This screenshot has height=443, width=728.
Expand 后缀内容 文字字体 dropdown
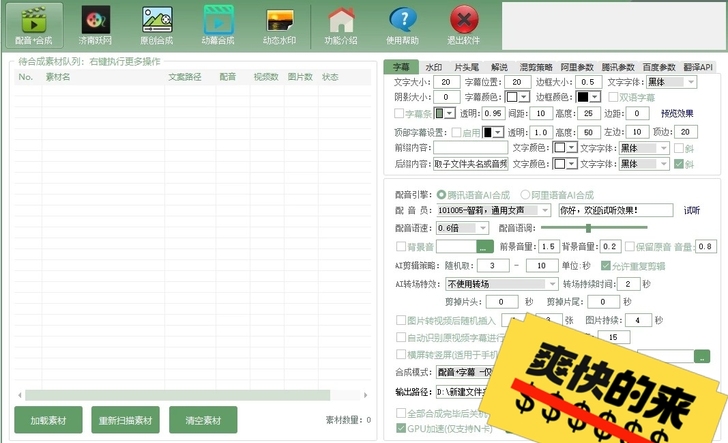[x=644, y=164]
